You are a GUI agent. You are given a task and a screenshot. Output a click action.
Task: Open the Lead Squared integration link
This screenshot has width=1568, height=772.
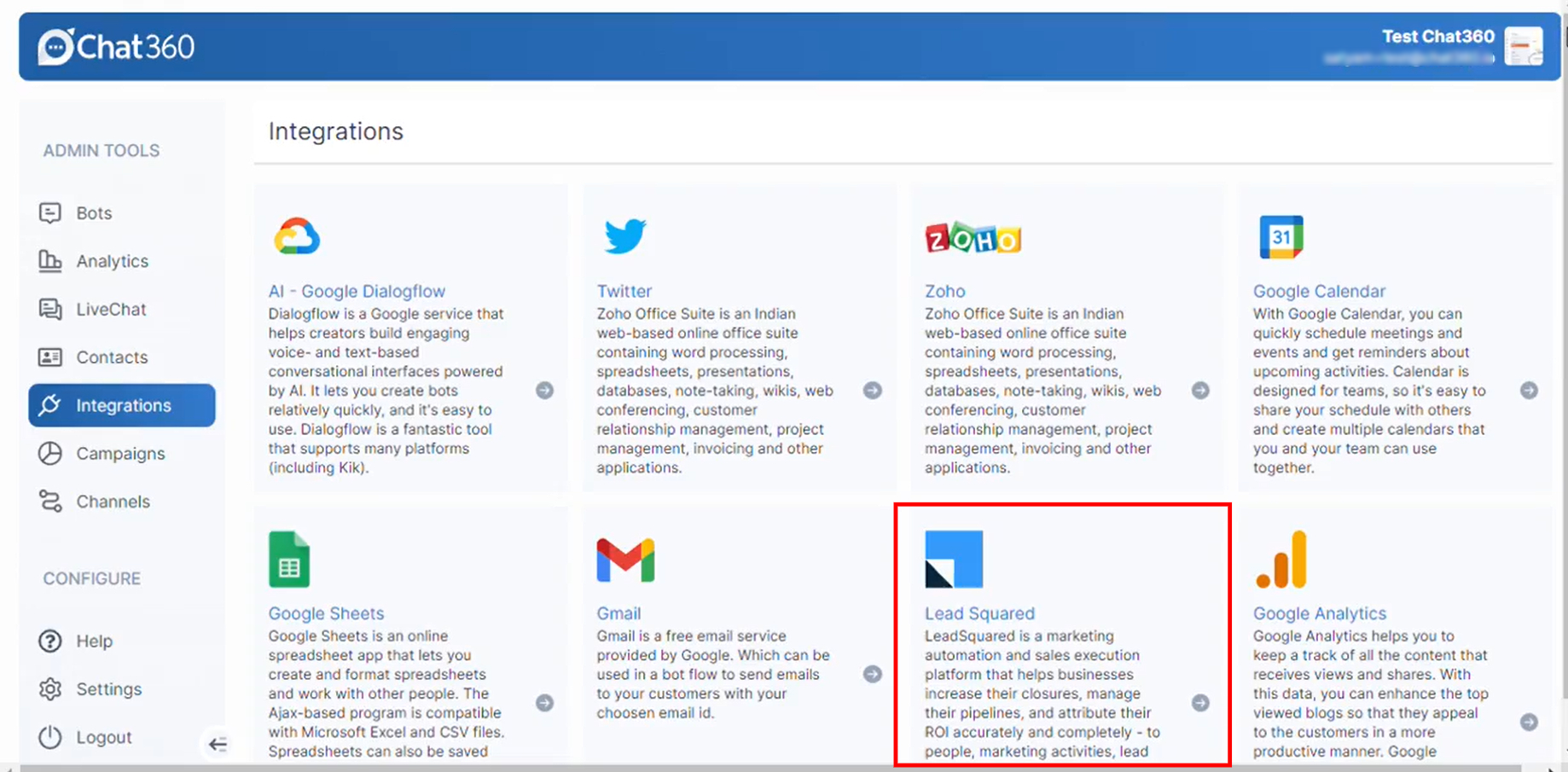[x=979, y=613]
